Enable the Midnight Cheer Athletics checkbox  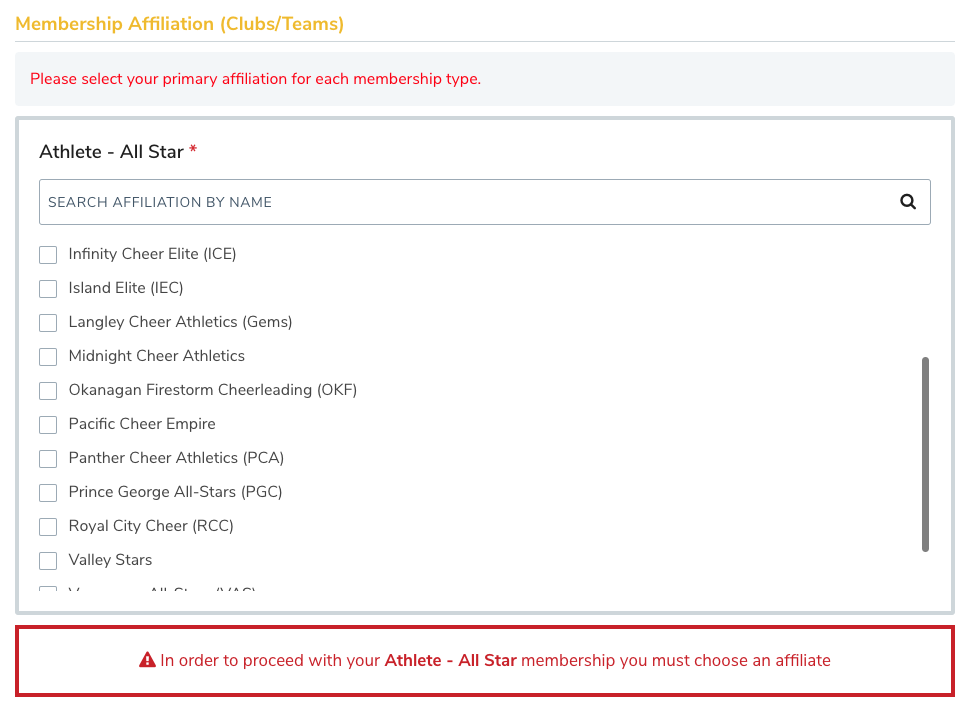[x=48, y=356]
